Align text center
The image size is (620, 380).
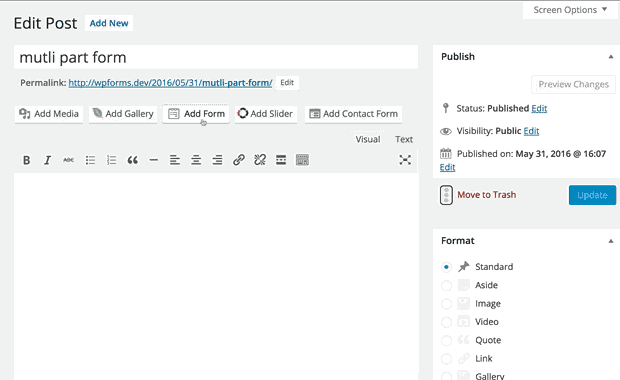[196, 160]
